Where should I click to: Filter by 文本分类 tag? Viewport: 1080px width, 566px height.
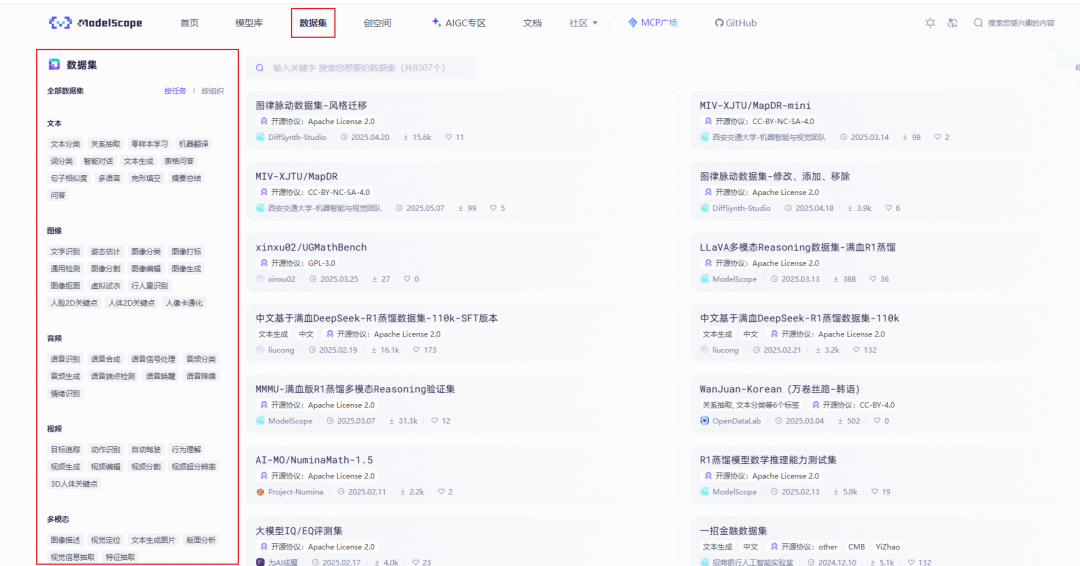click(65, 144)
